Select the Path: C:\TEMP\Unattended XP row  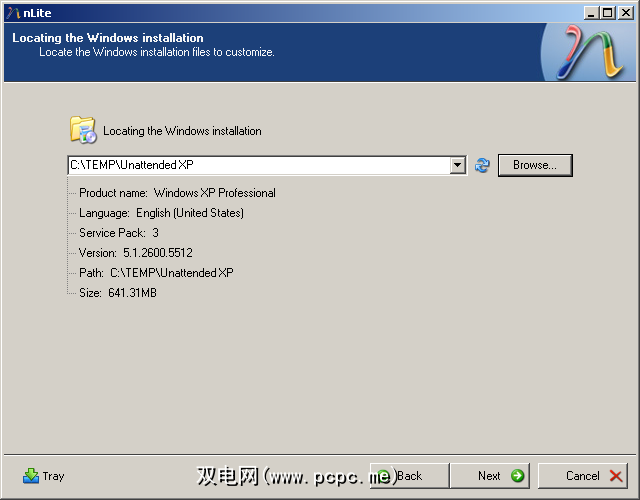[156, 273]
